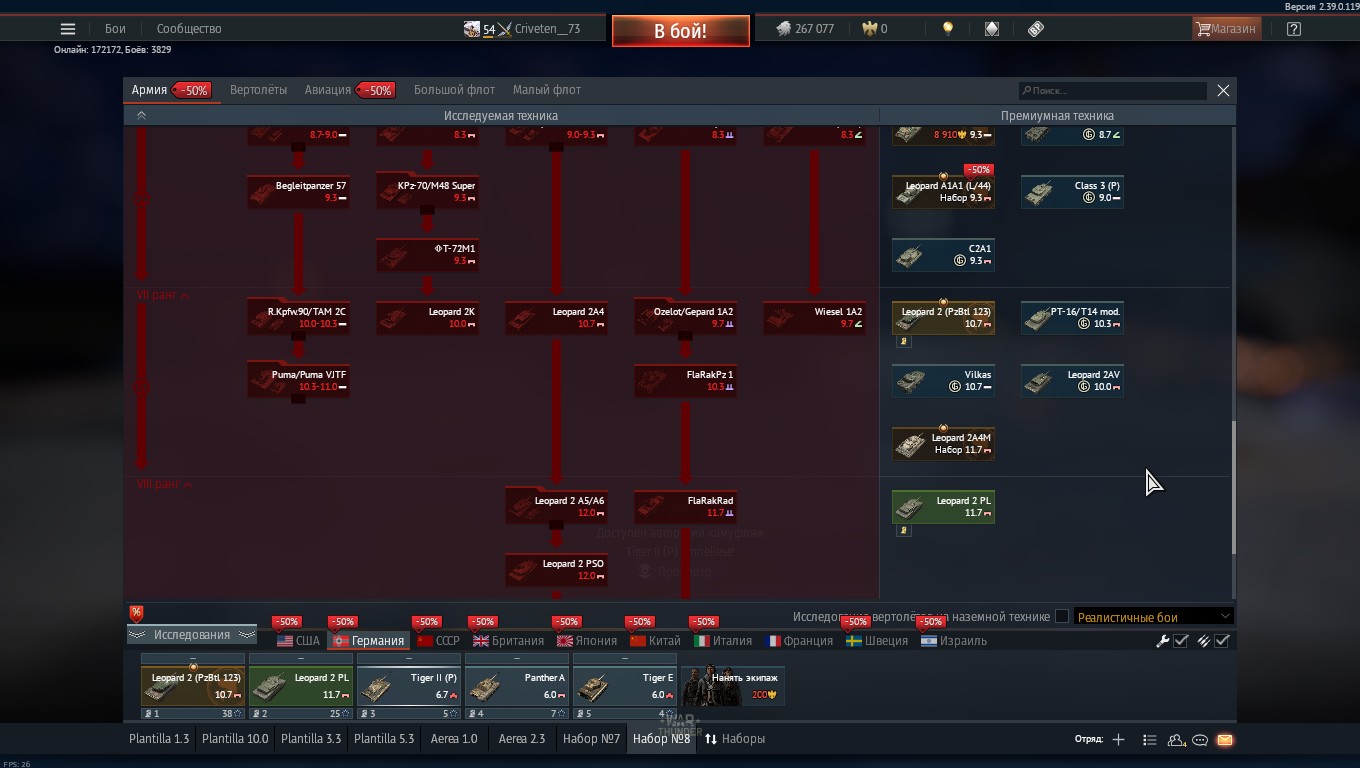Screen dimensions: 1360x768
Task: Select Puma/Puma VJTF vehicle
Action: [x=298, y=381]
